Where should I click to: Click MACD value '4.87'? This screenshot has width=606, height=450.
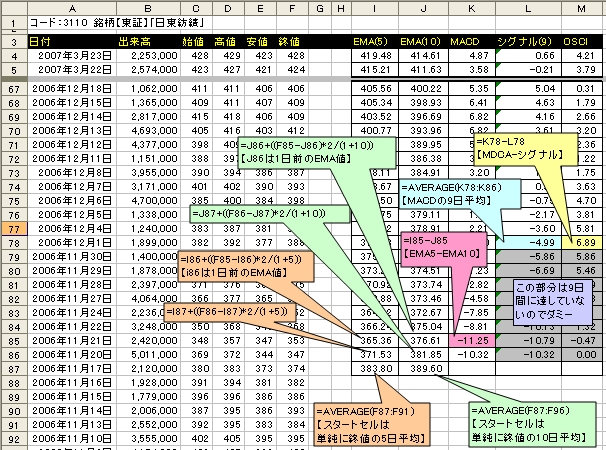[472, 56]
